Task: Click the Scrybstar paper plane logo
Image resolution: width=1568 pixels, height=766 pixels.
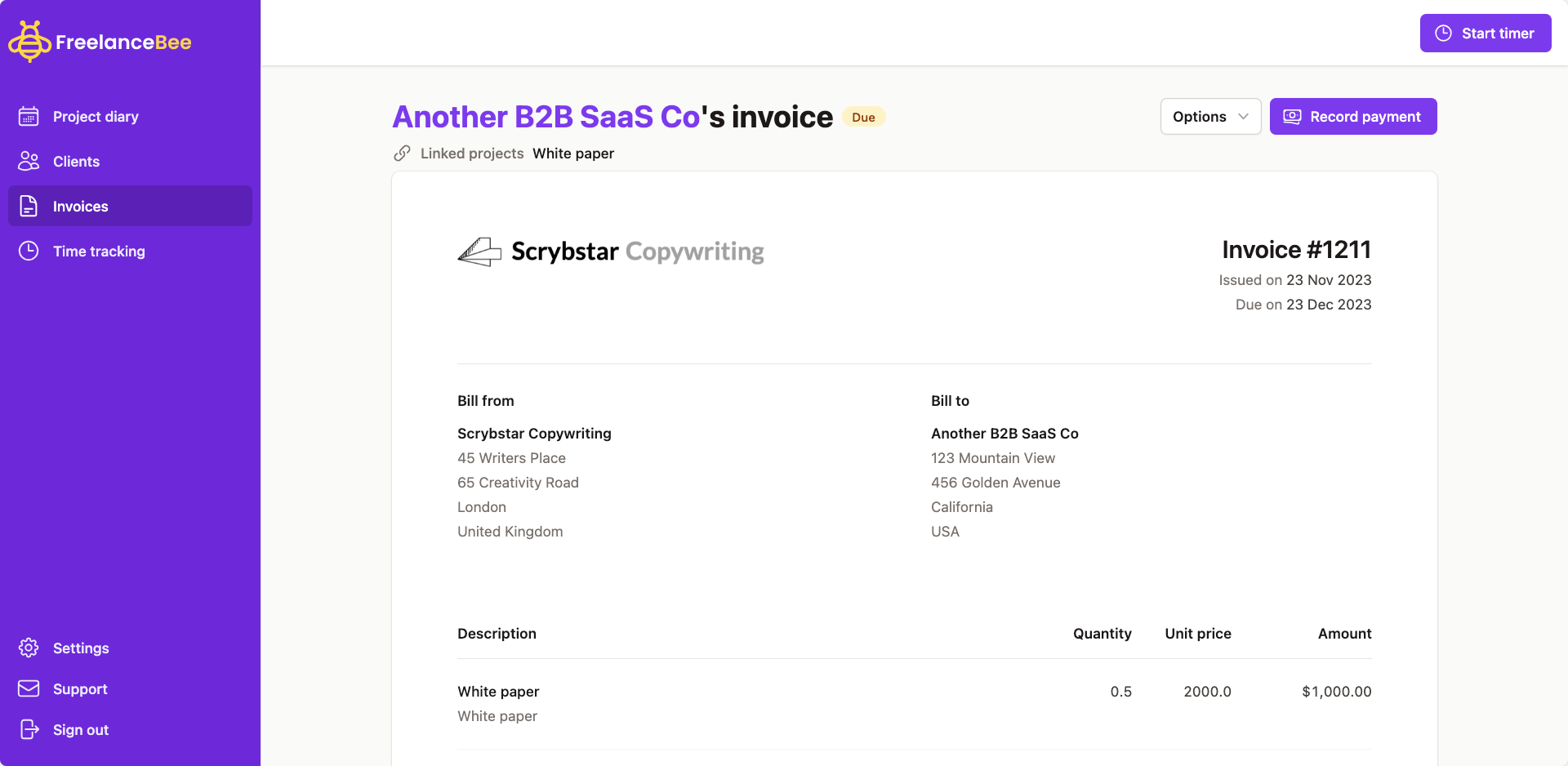Action: click(x=479, y=252)
